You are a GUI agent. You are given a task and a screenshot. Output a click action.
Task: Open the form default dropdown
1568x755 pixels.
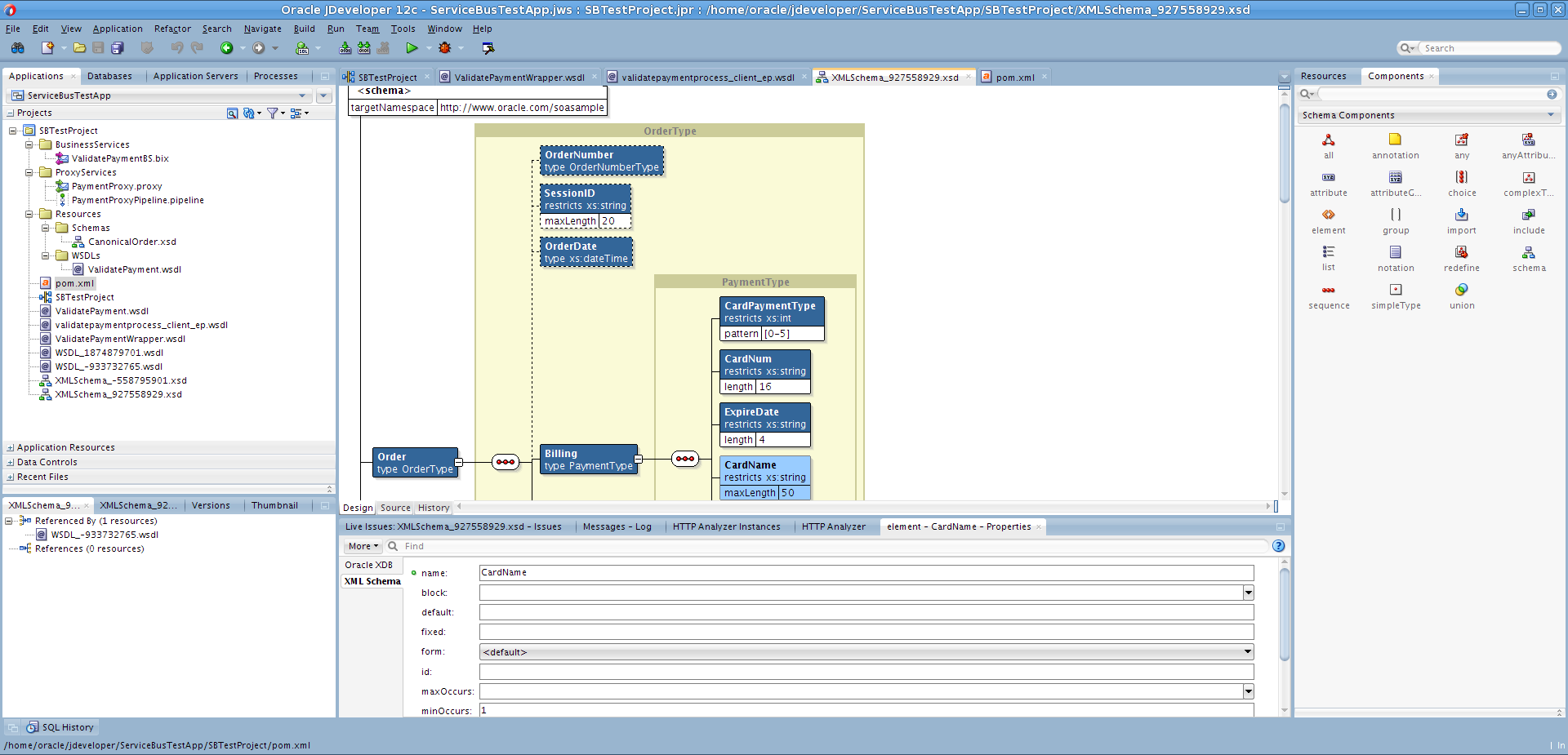[1248, 651]
